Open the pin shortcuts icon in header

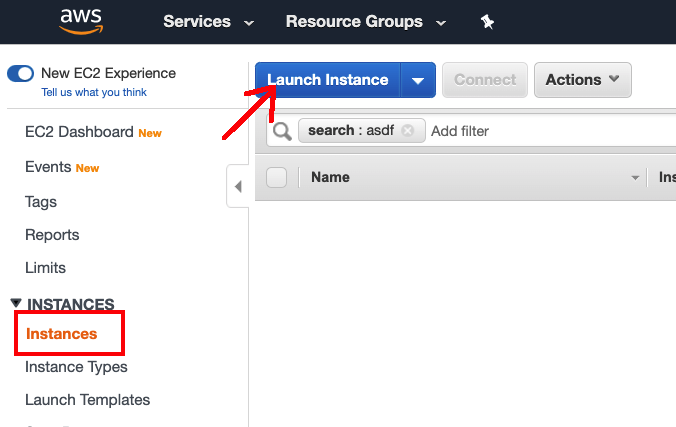(487, 22)
